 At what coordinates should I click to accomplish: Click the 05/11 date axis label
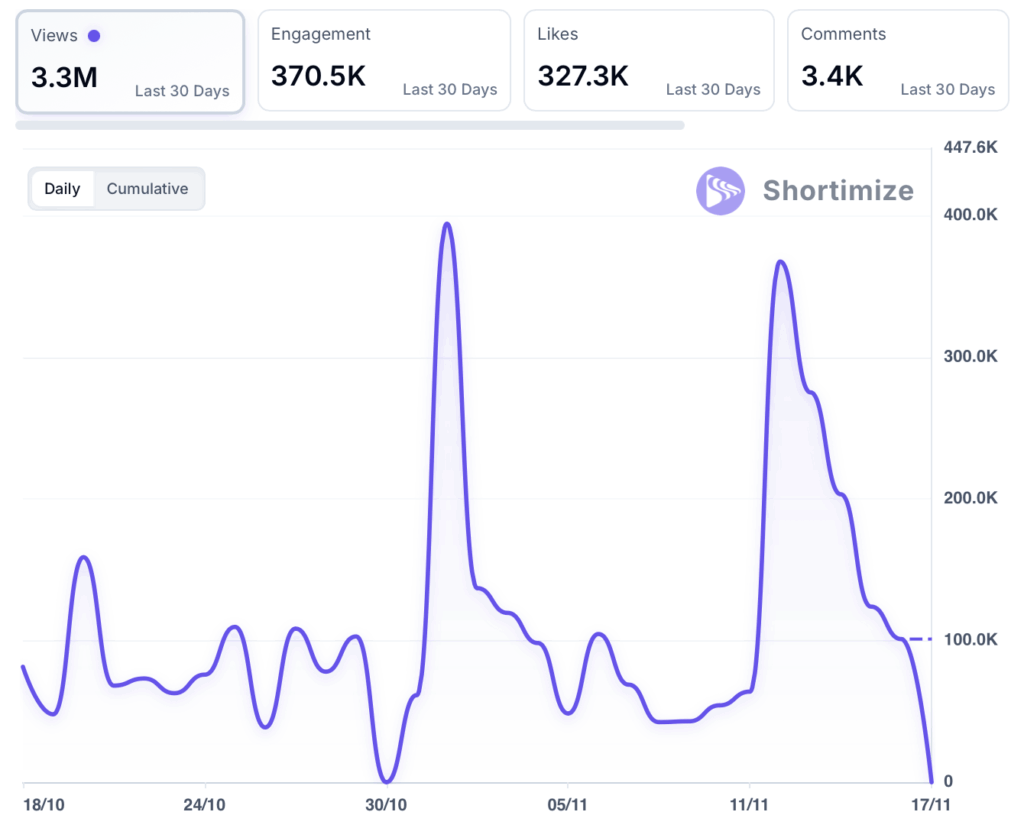(x=567, y=803)
